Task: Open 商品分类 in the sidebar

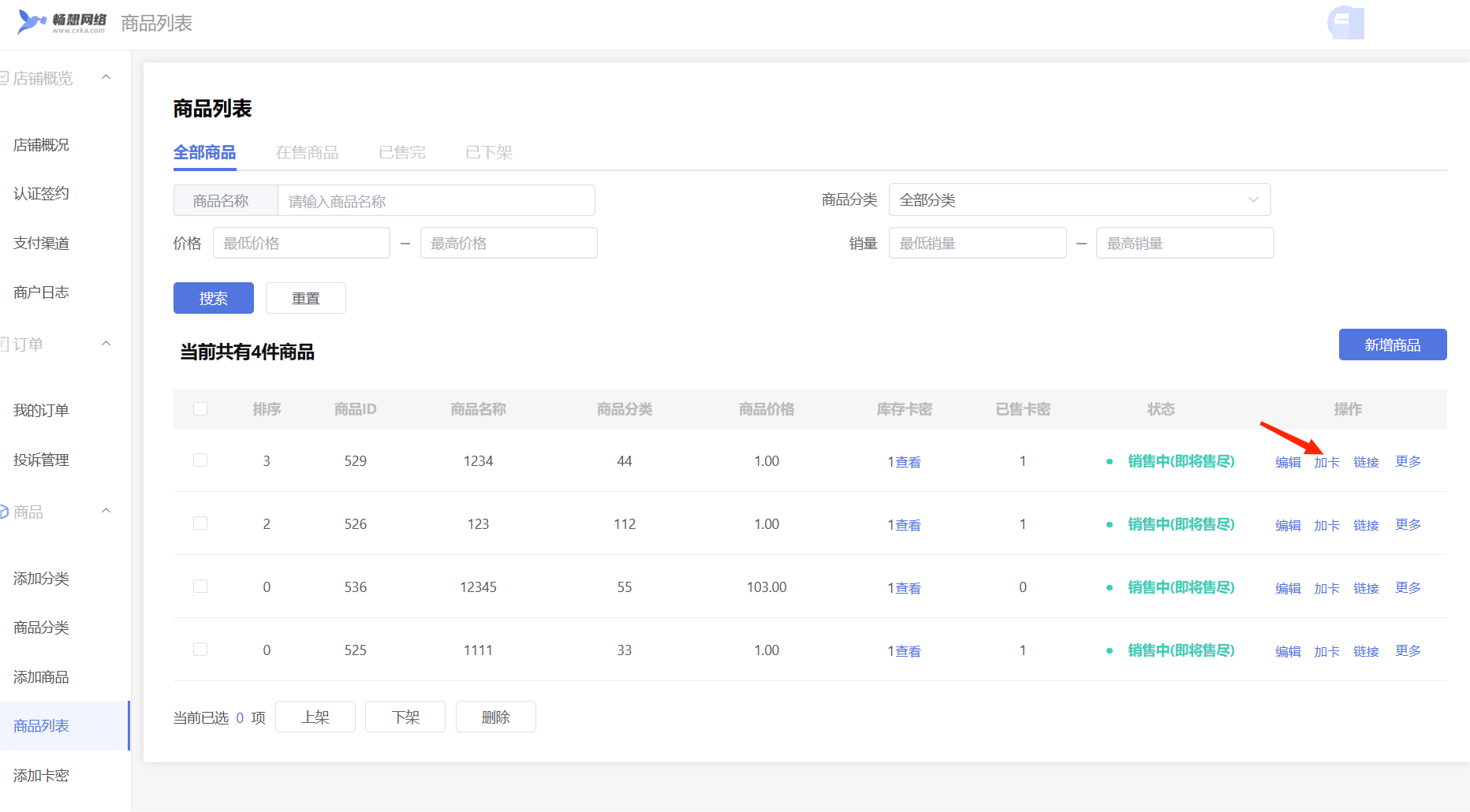Action: point(41,628)
